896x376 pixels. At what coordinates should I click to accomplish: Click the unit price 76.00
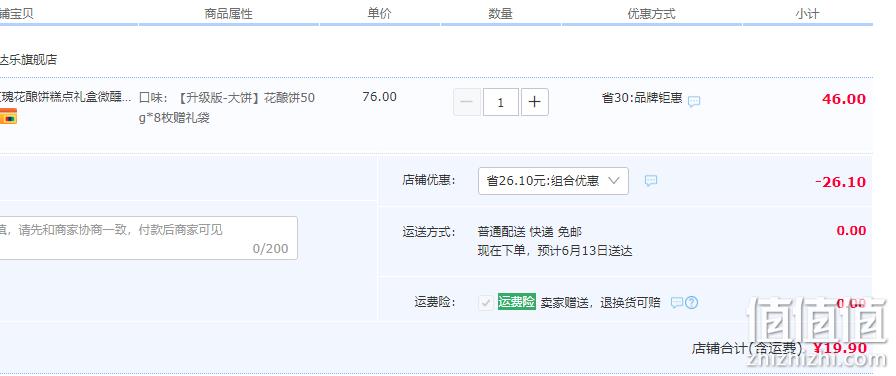pos(379,97)
